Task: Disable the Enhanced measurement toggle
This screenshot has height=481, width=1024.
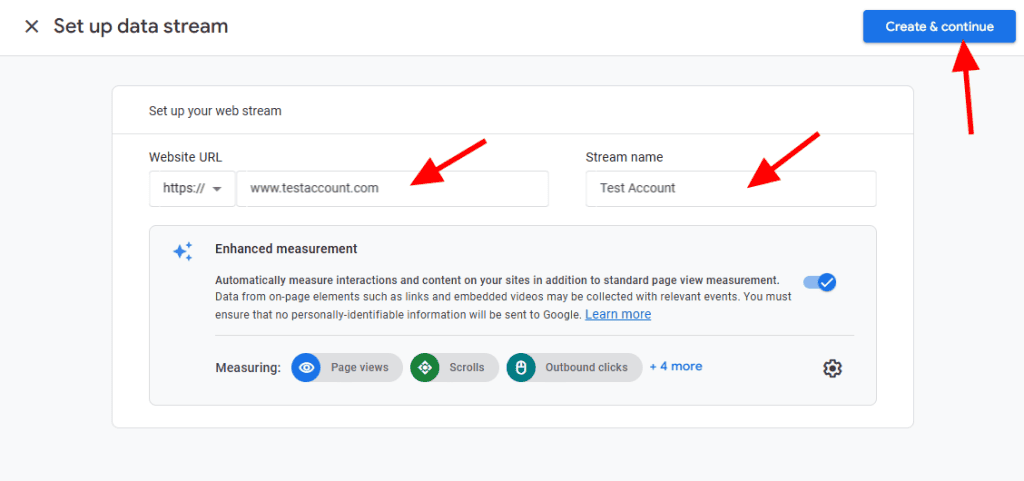Action: coord(820,282)
